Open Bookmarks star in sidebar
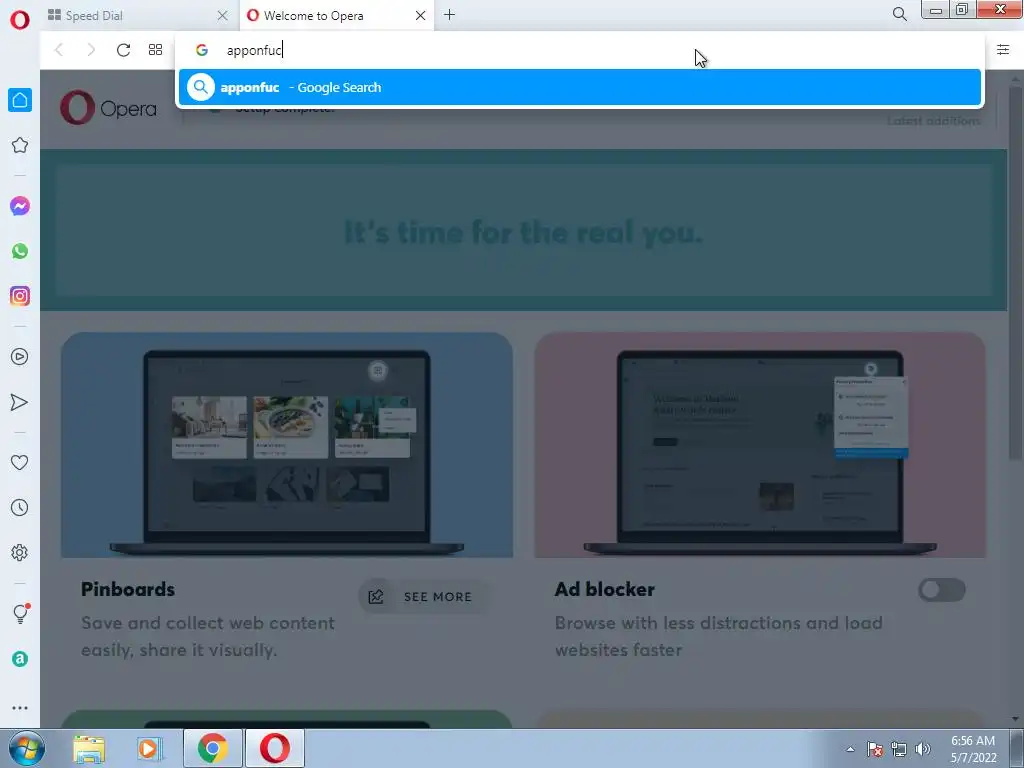Image resolution: width=1024 pixels, height=768 pixels. click(x=20, y=145)
